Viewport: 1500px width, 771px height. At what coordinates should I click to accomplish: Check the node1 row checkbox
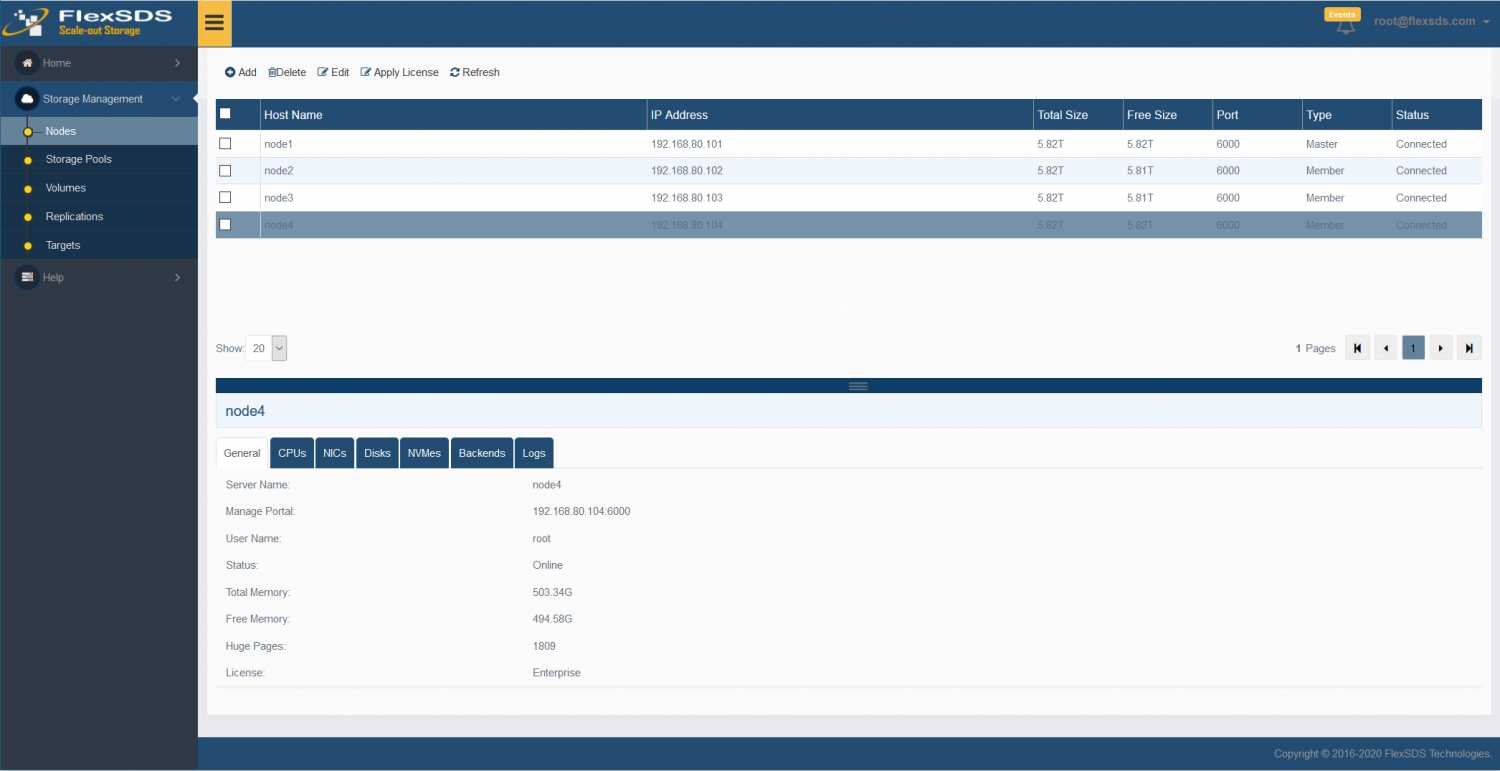(225, 143)
